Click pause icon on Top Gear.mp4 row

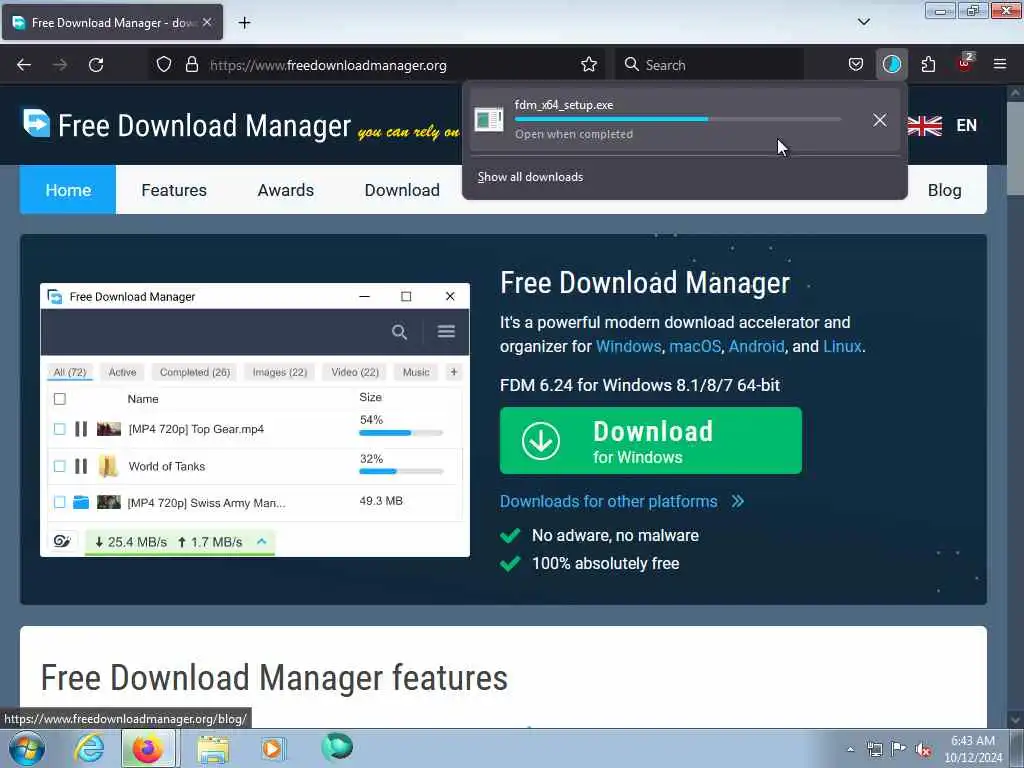[x=81, y=429]
